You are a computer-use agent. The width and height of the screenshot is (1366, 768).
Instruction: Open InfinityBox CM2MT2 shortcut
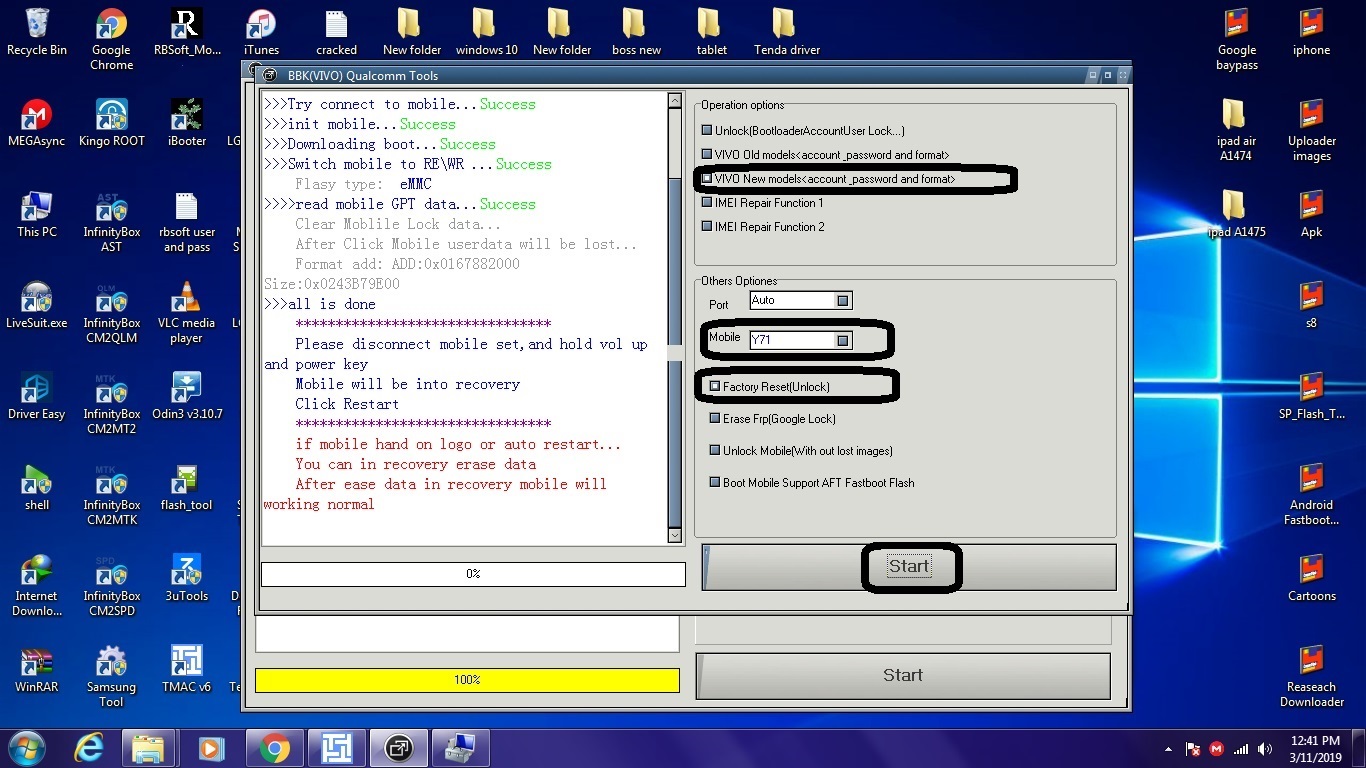pyautogui.click(x=111, y=404)
